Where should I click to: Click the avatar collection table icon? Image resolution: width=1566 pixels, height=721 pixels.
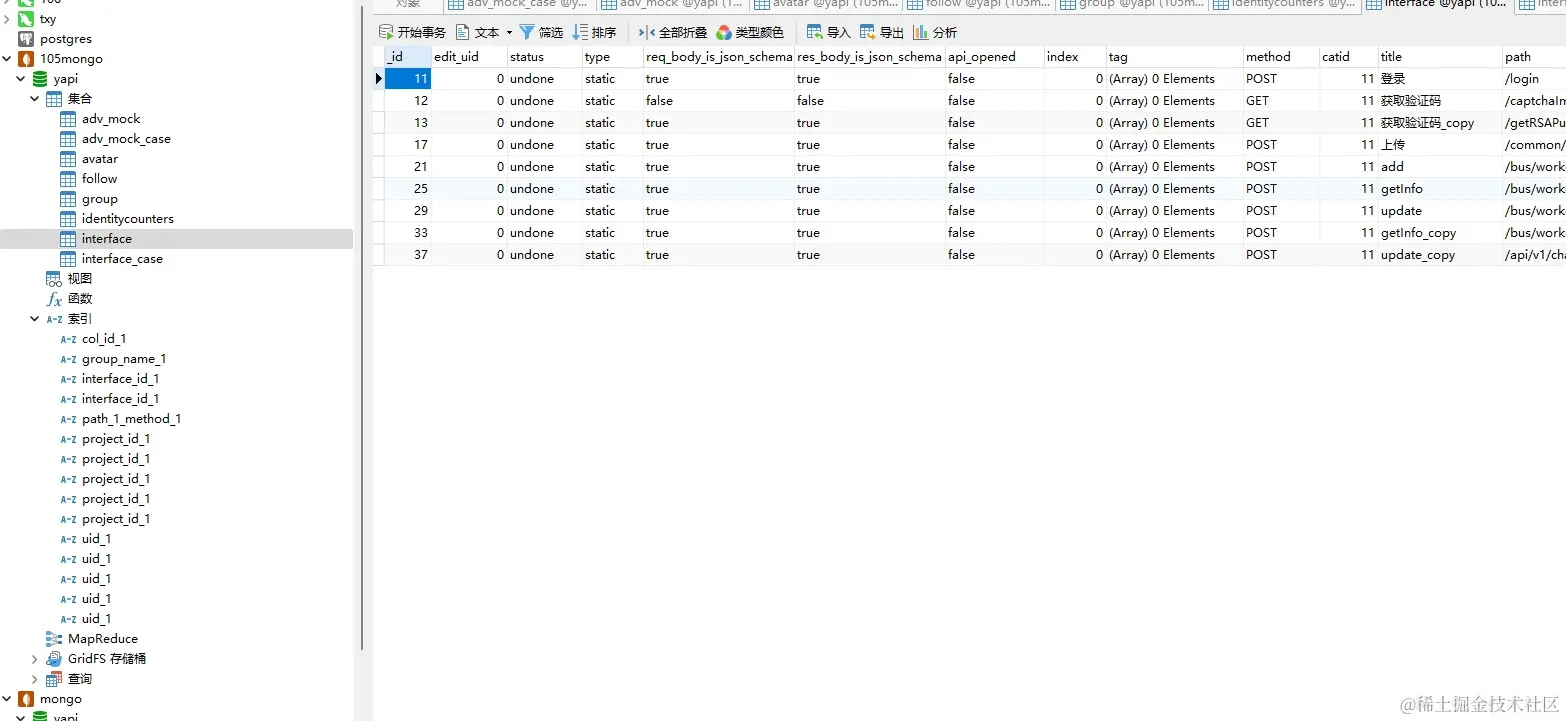(x=68, y=159)
